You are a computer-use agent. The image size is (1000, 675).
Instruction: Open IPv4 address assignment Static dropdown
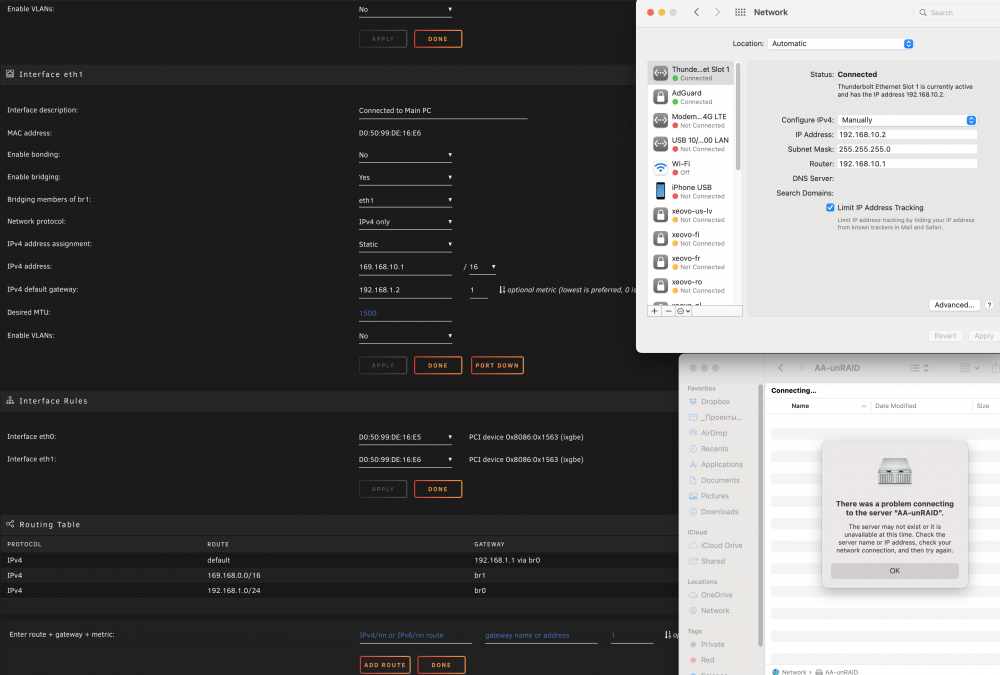coord(405,244)
